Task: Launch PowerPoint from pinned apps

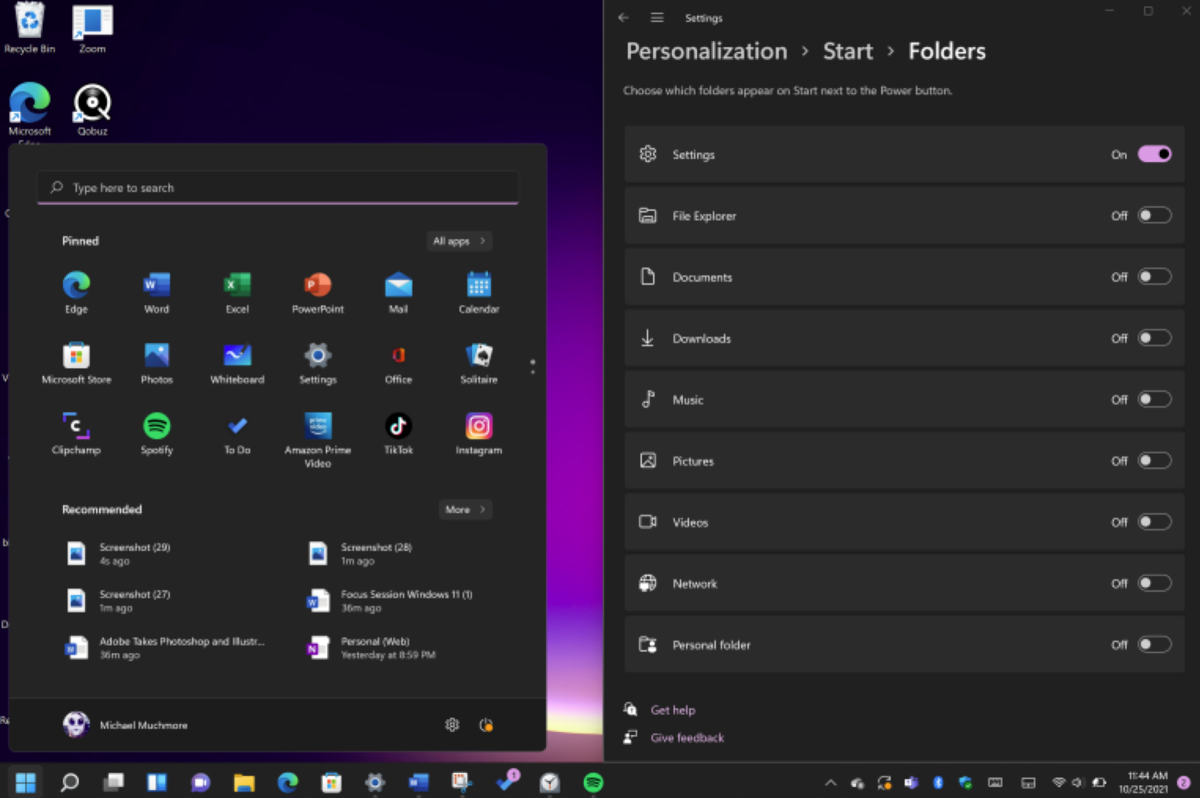Action: click(318, 292)
